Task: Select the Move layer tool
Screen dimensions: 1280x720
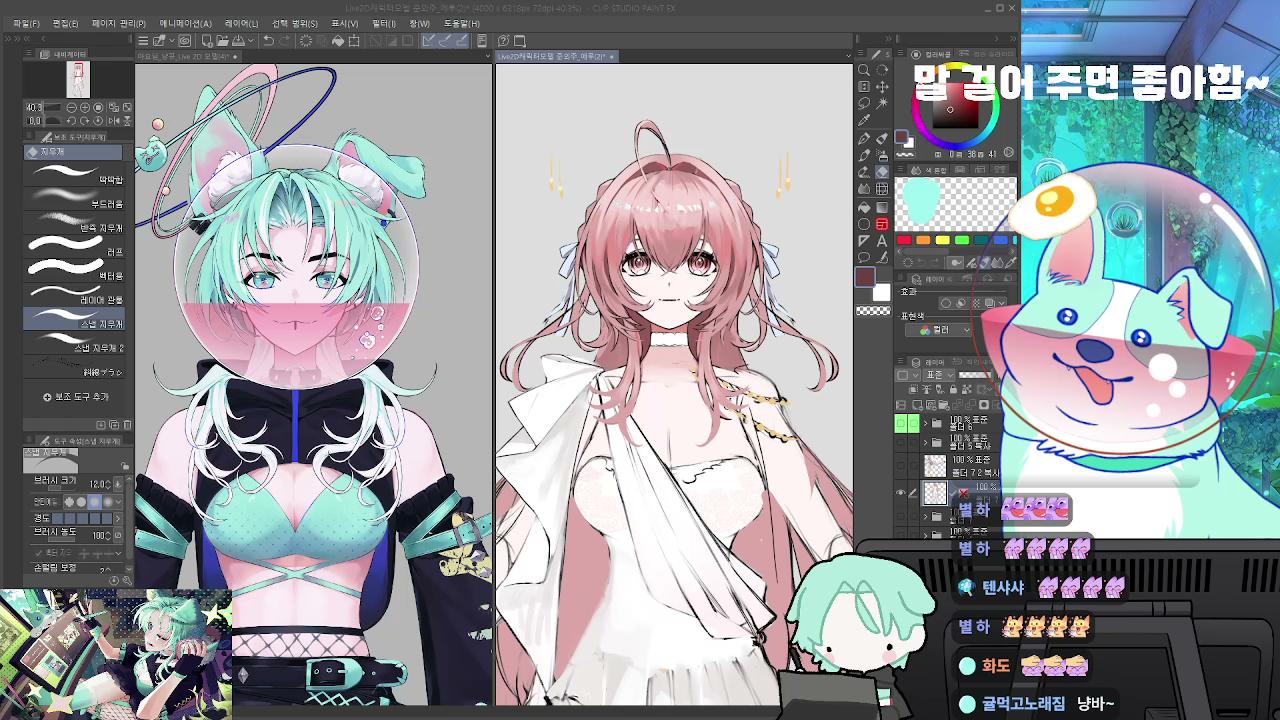Action: click(882, 87)
